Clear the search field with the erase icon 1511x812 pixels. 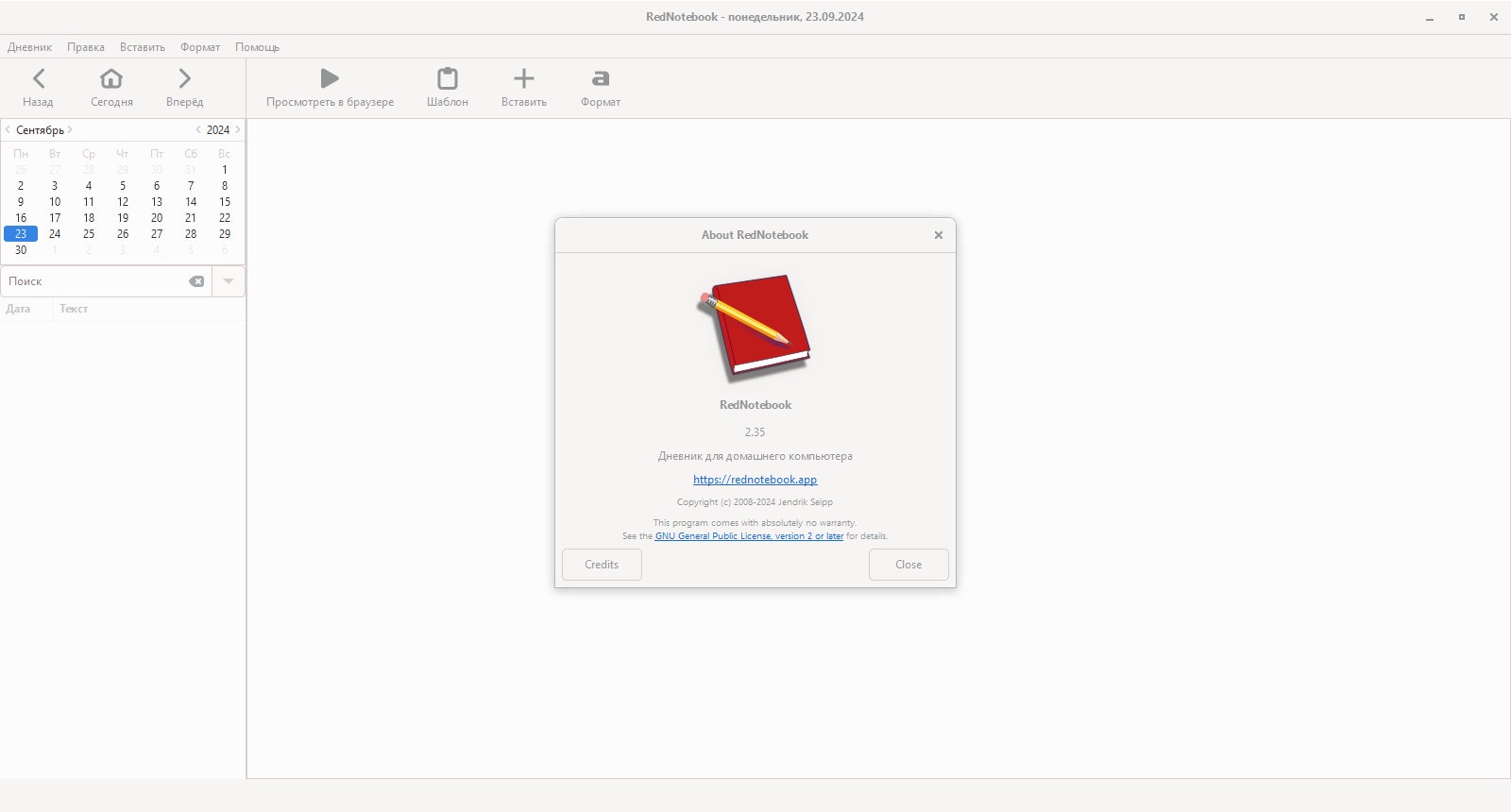[x=196, y=281]
